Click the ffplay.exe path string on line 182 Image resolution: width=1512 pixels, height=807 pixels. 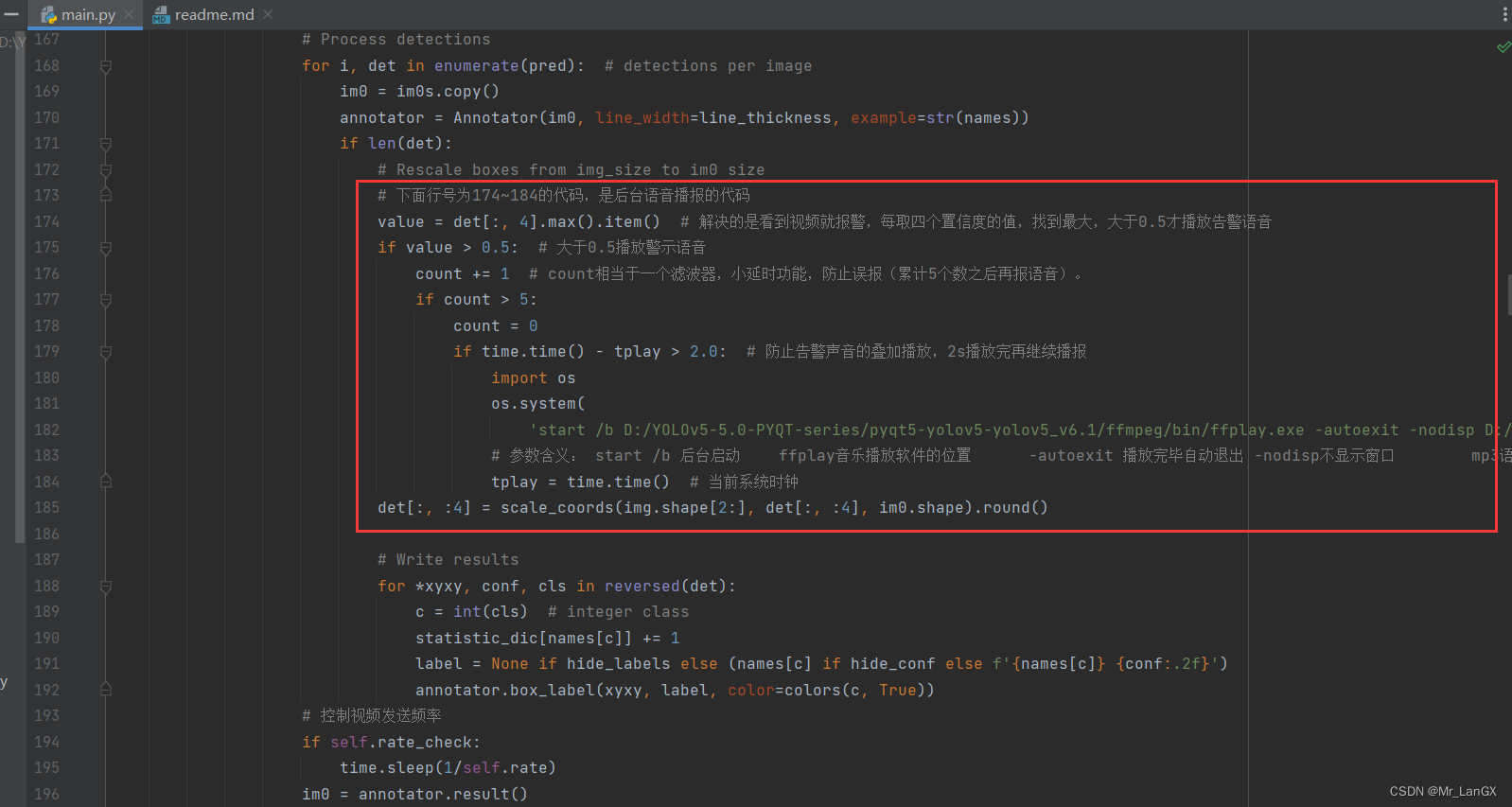[1021, 430]
